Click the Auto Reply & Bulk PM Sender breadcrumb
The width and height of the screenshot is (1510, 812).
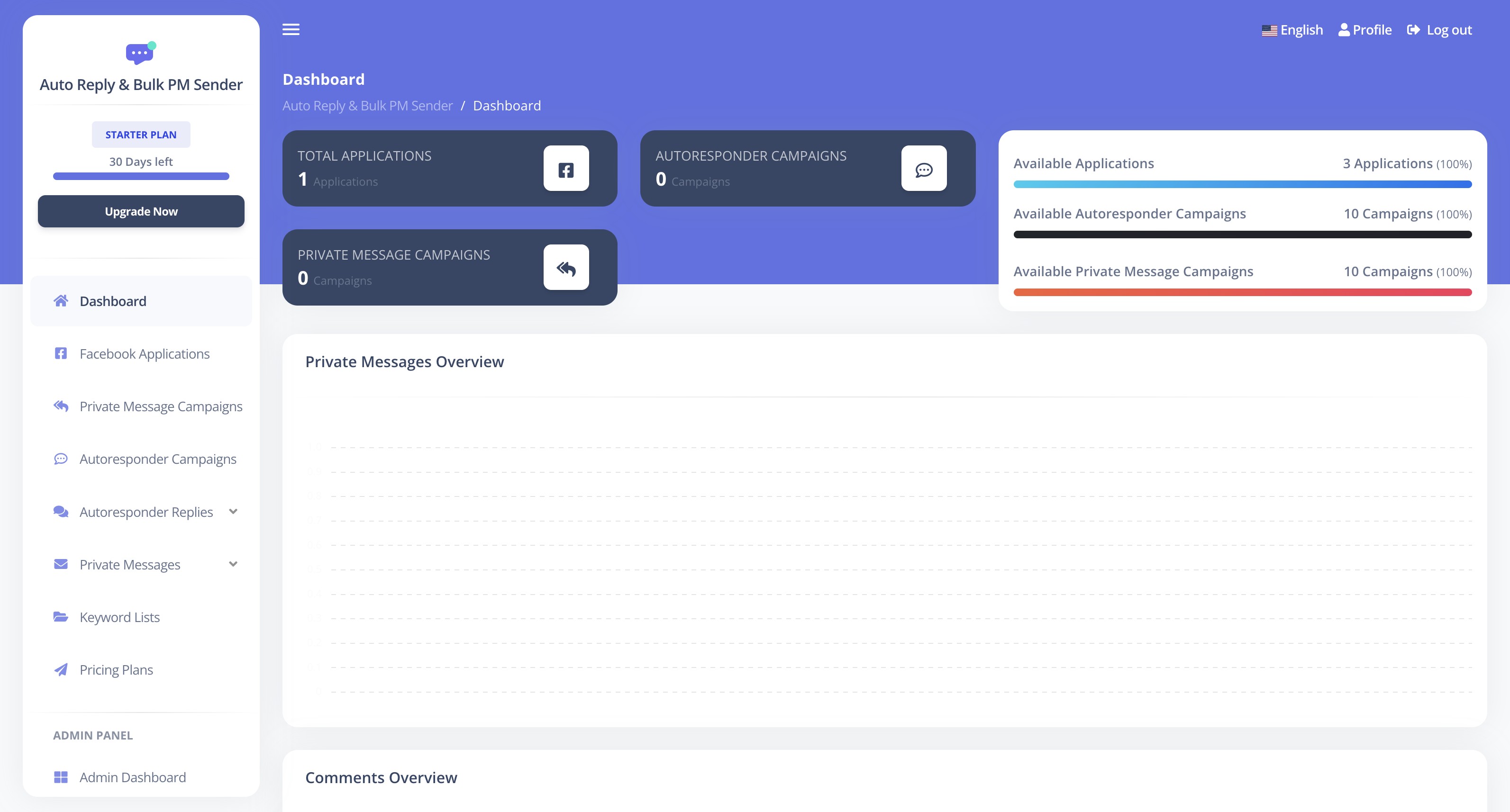tap(367, 106)
